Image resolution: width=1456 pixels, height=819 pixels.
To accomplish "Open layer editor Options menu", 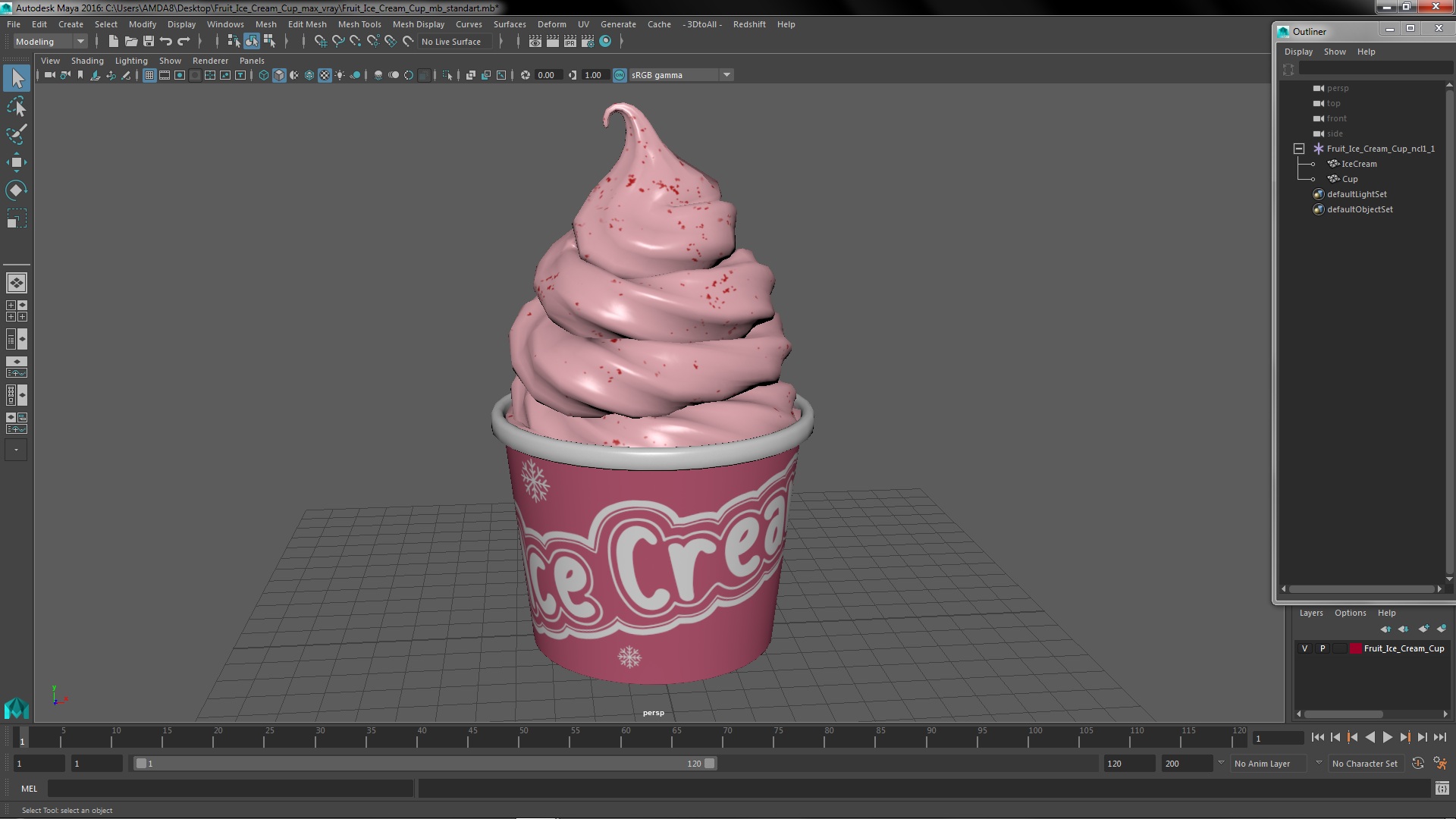I will click(x=1350, y=613).
